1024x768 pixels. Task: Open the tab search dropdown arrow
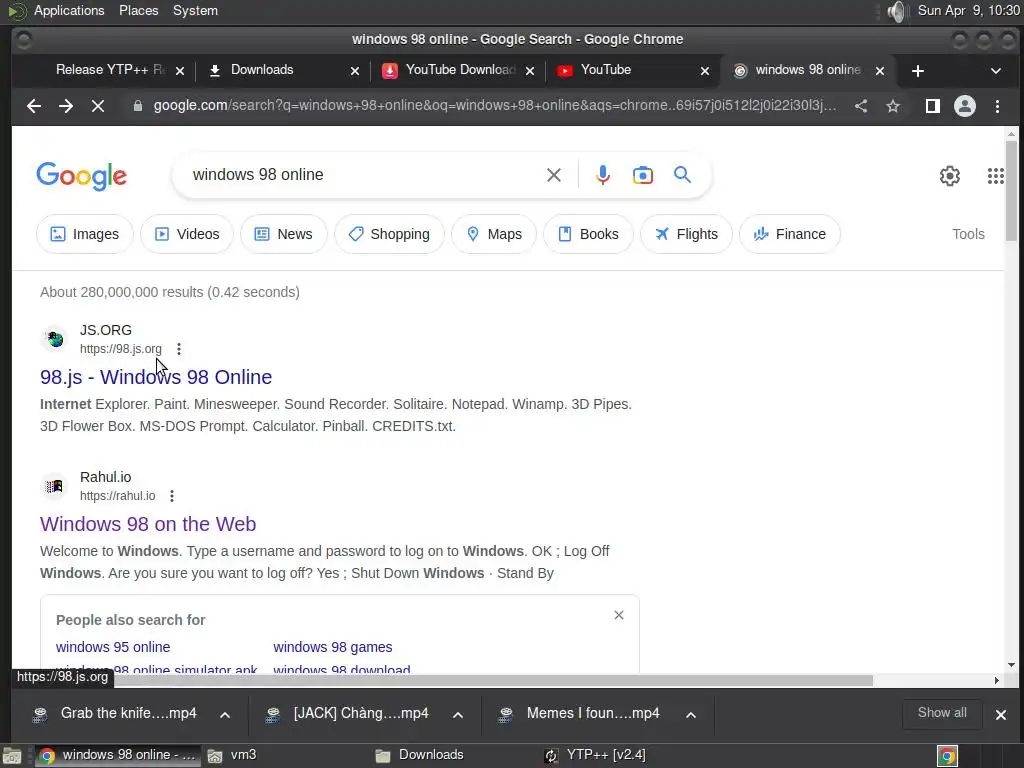[x=996, y=71]
